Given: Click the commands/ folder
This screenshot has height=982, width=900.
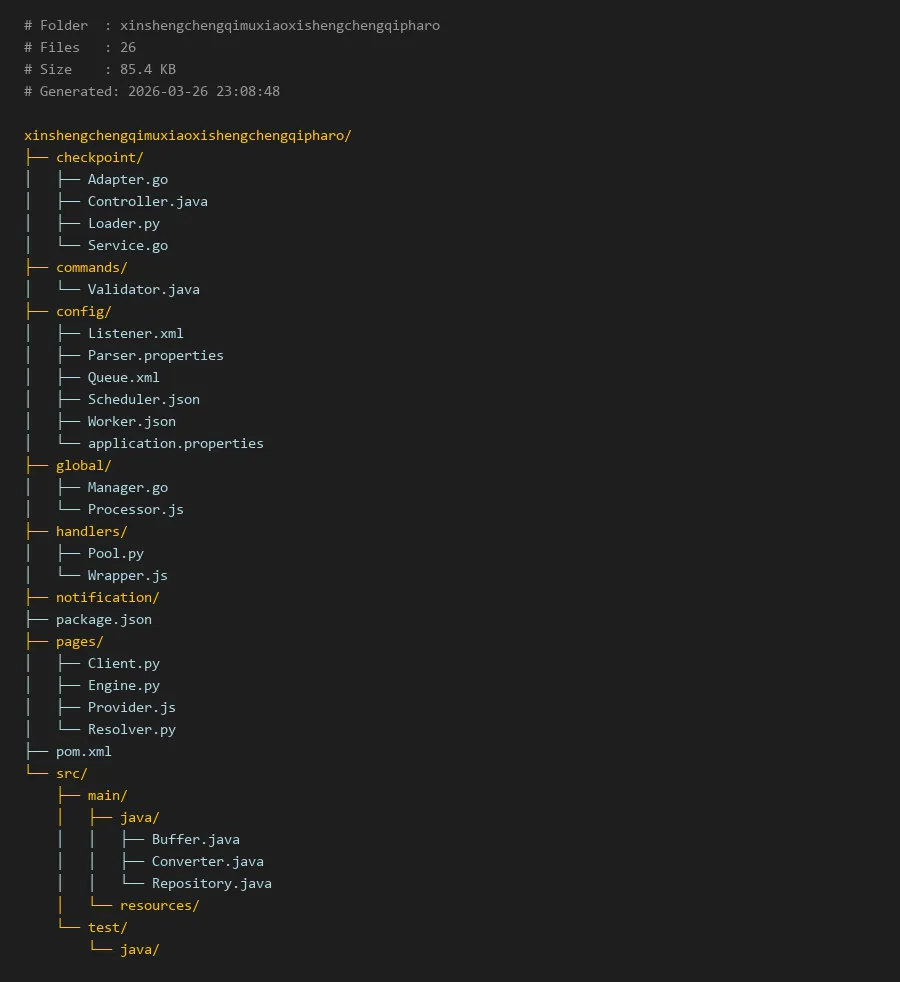Looking at the screenshot, I should (x=91, y=267).
